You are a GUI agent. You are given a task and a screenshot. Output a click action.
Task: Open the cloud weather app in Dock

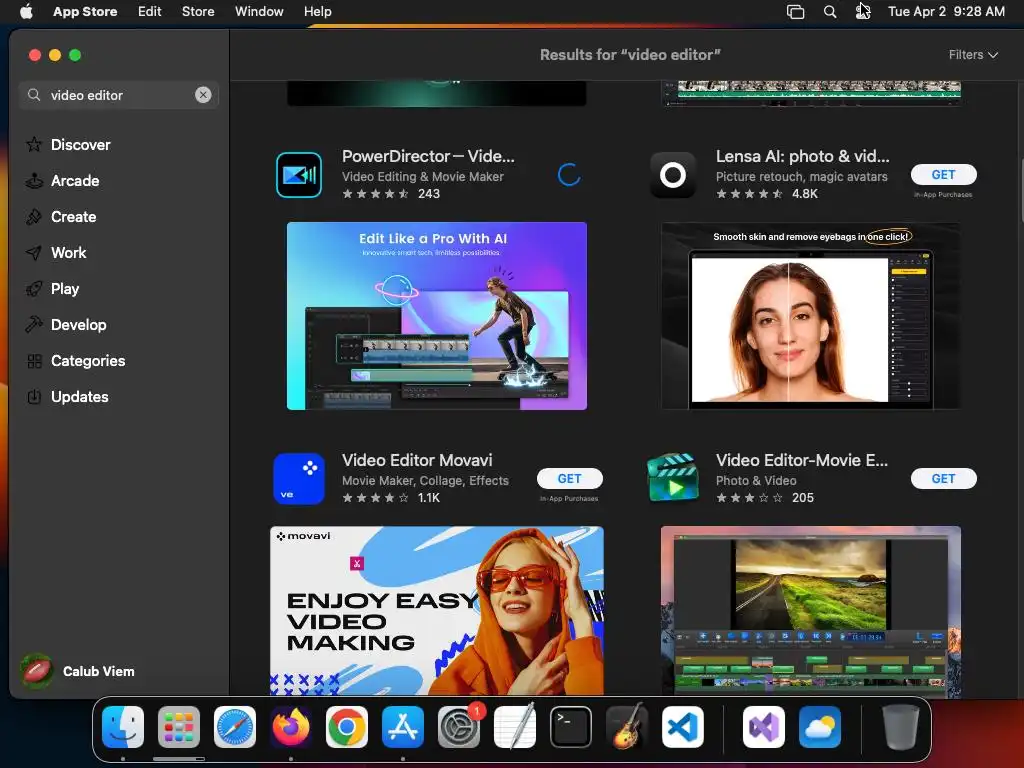click(x=820, y=727)
